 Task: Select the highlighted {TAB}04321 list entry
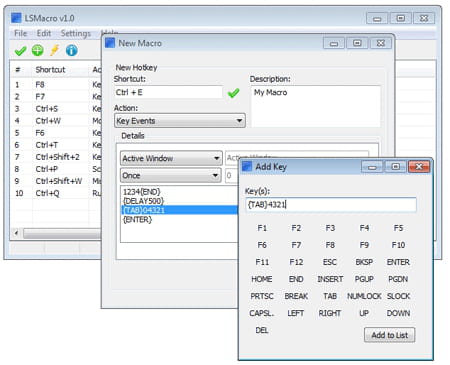pyautogui.click(x=180, y=210)
